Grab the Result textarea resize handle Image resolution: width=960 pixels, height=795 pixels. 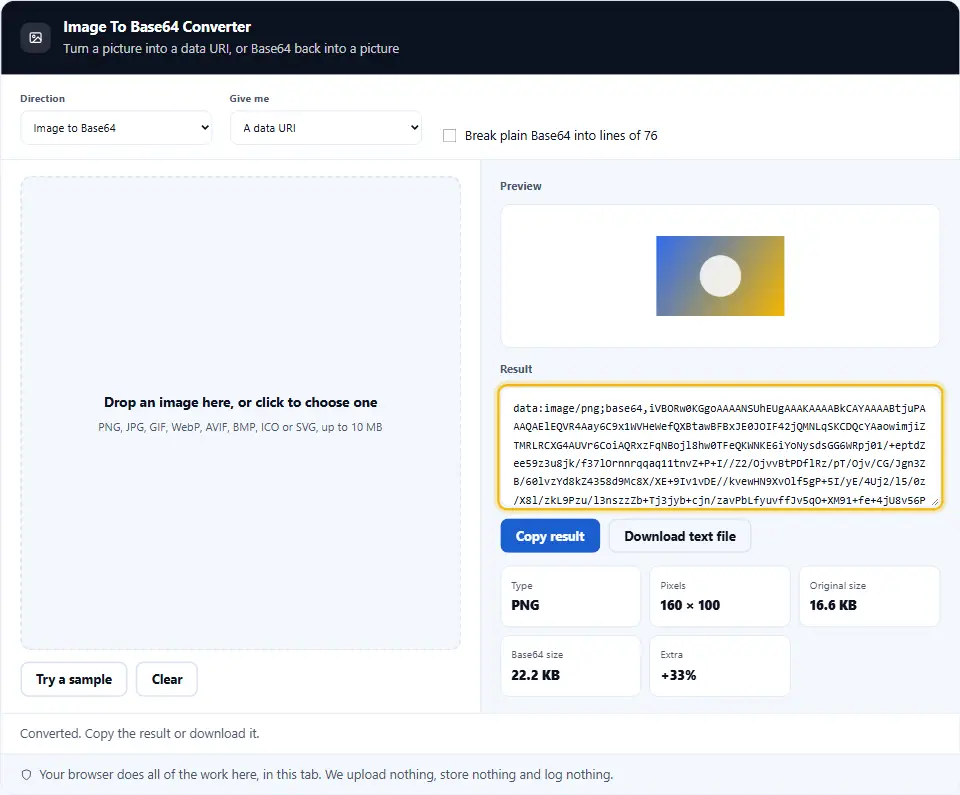(934, 502)
